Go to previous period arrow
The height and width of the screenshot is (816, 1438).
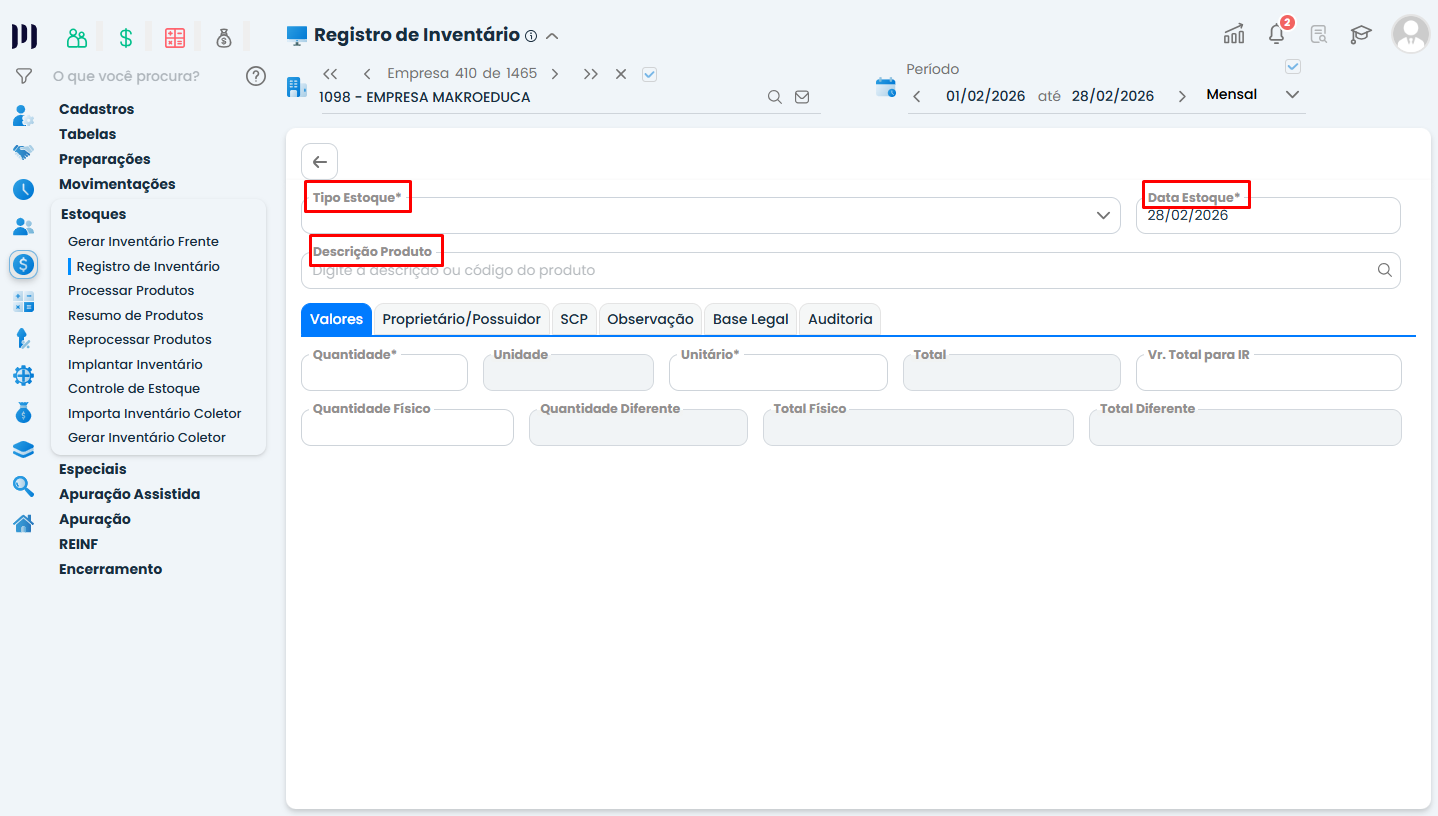tap(917, 97)
